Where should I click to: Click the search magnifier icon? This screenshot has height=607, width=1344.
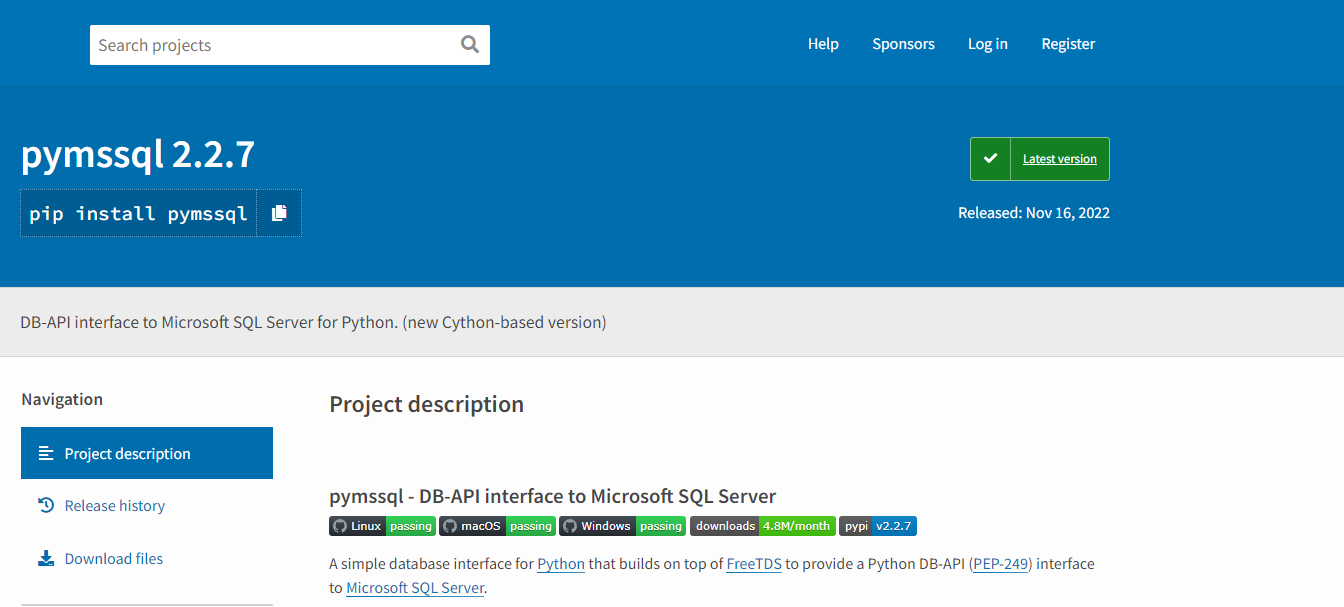coord(469,44)
